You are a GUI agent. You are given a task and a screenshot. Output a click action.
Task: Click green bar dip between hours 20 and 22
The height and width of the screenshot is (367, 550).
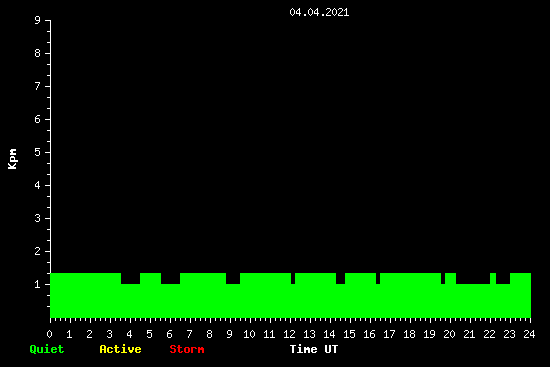pos(473,279)
